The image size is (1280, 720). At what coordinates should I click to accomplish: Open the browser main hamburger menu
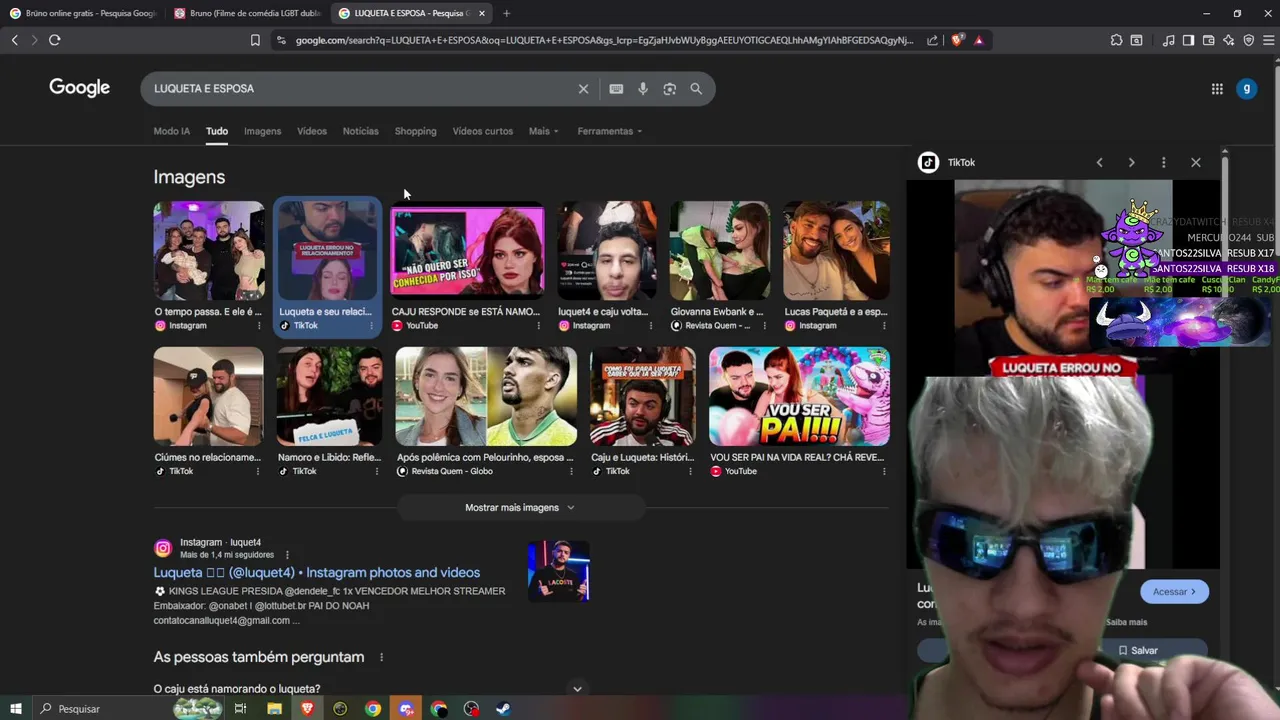pos(1268,40)
